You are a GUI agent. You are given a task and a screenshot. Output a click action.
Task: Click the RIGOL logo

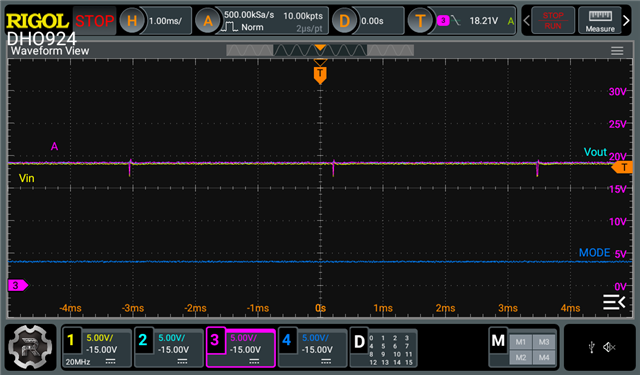(37, 21)
